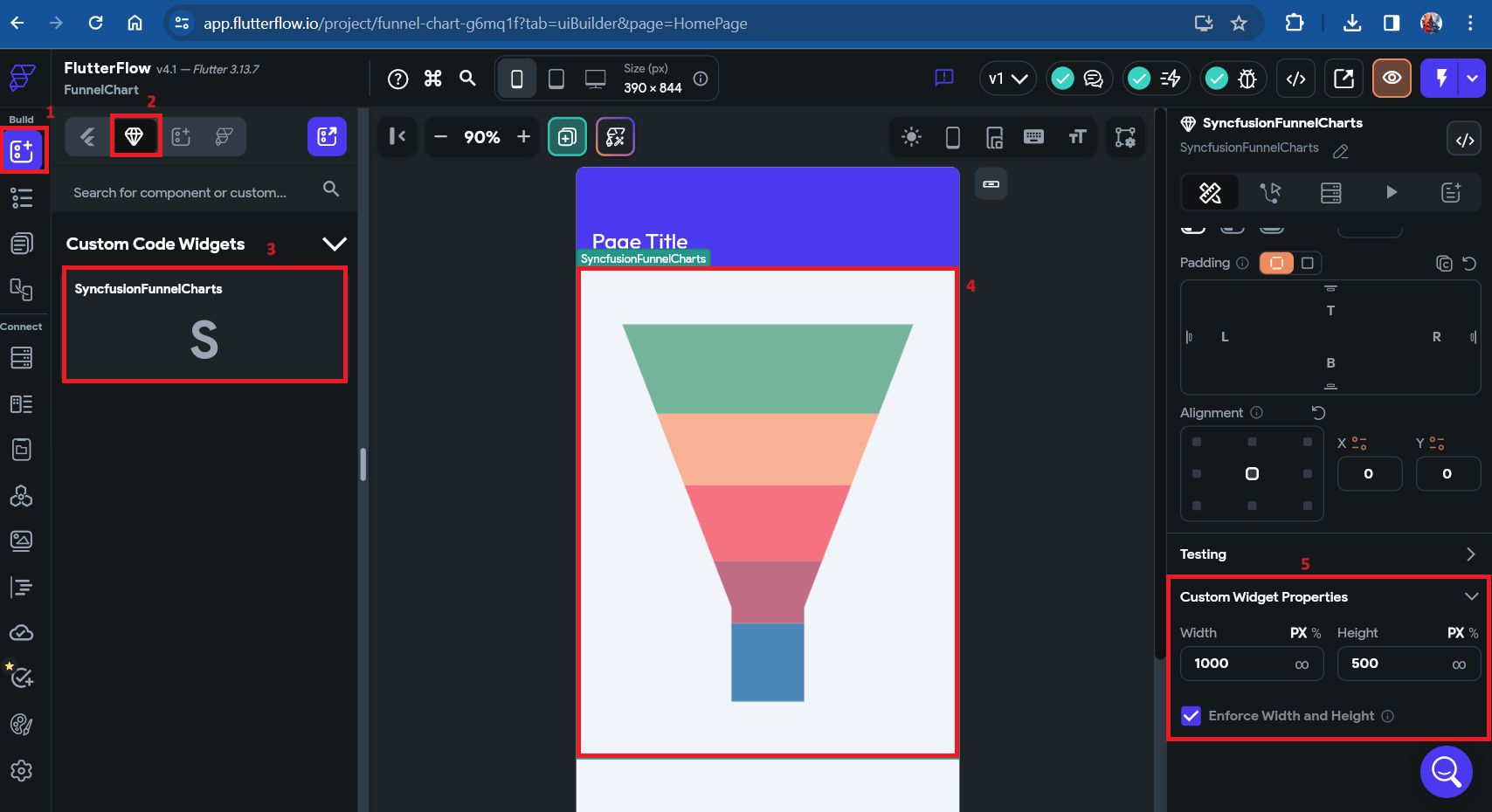Viewport: 1492px width, 812px height.
Task: Switch canvas to desktop device
Action: [x=596, y=79]
